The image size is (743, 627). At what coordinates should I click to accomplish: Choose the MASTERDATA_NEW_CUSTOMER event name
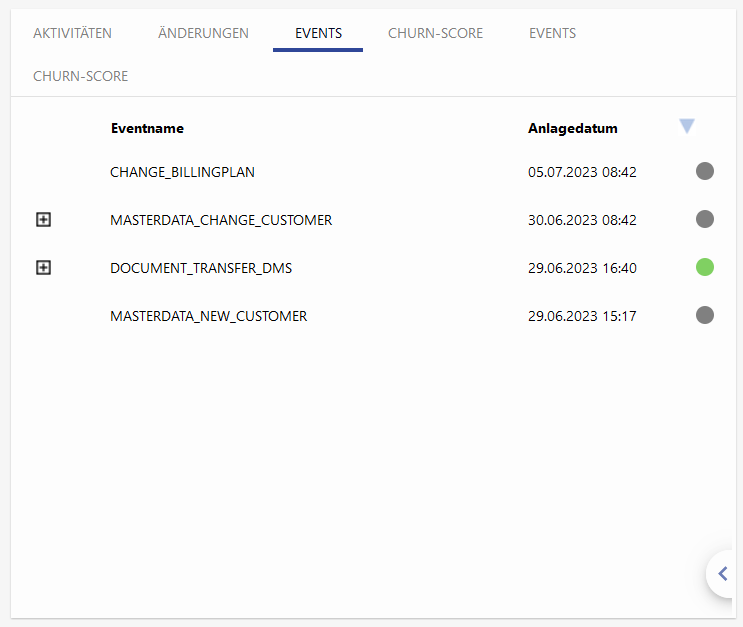click(x=208, y=316)
